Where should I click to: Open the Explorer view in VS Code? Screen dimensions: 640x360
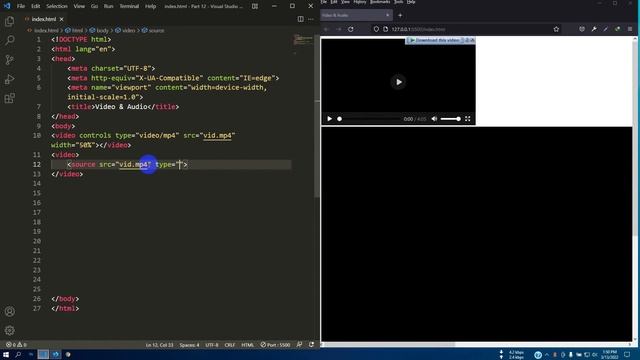point(9,21)
